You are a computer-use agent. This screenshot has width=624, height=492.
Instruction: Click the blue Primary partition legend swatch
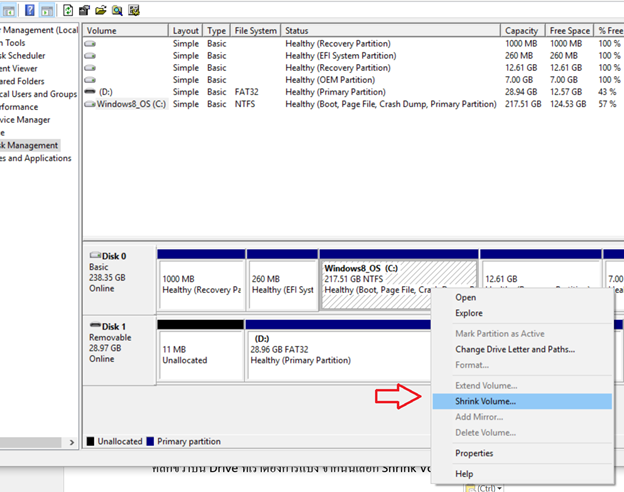[x=150, y=441]
